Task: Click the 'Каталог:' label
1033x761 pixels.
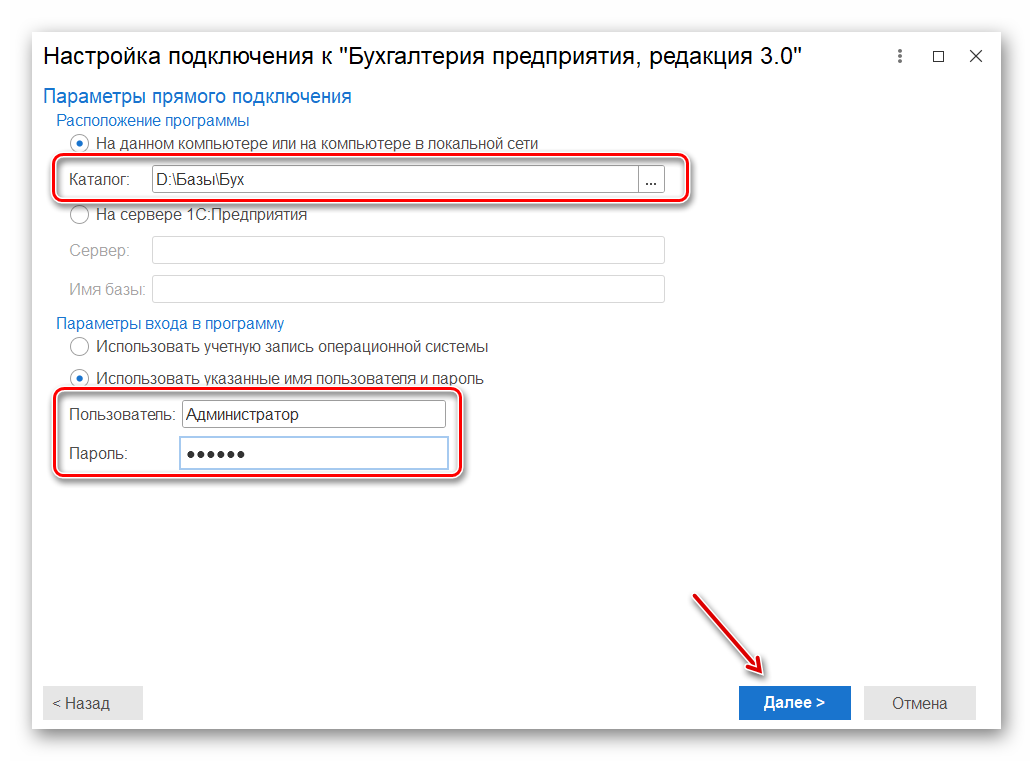Action: [99, 179]
